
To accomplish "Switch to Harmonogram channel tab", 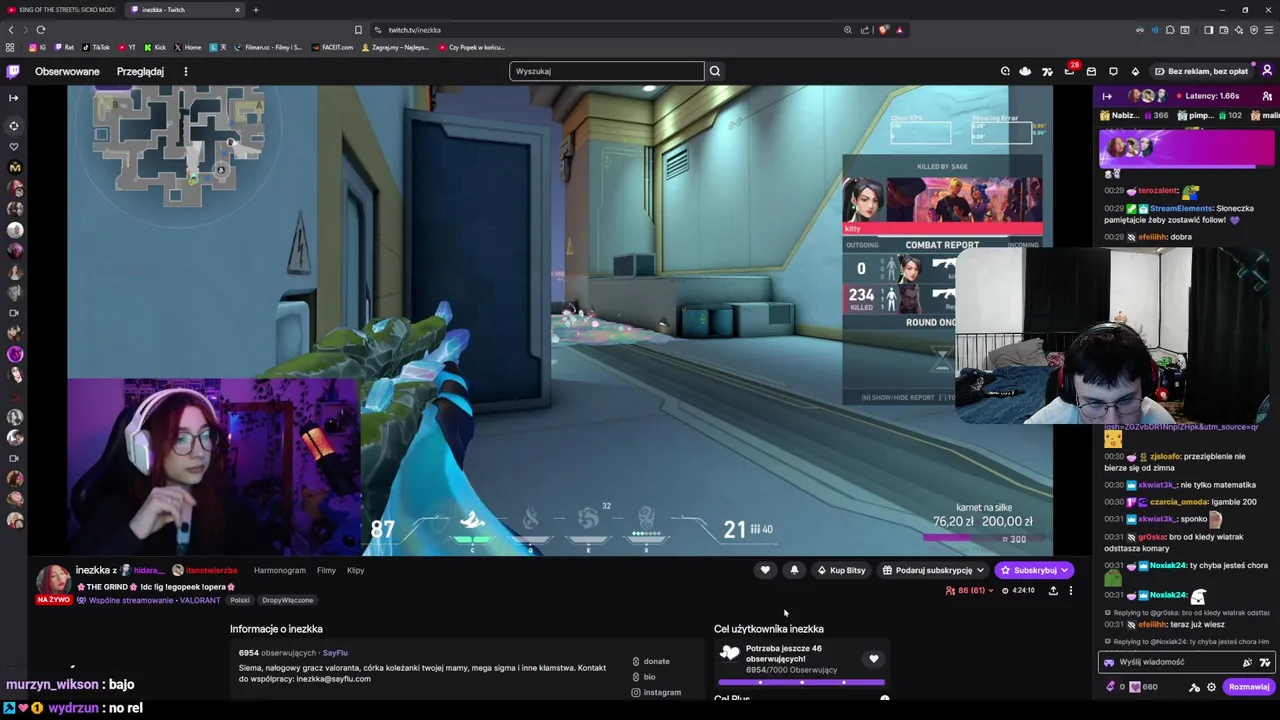I will coord(280,570).
